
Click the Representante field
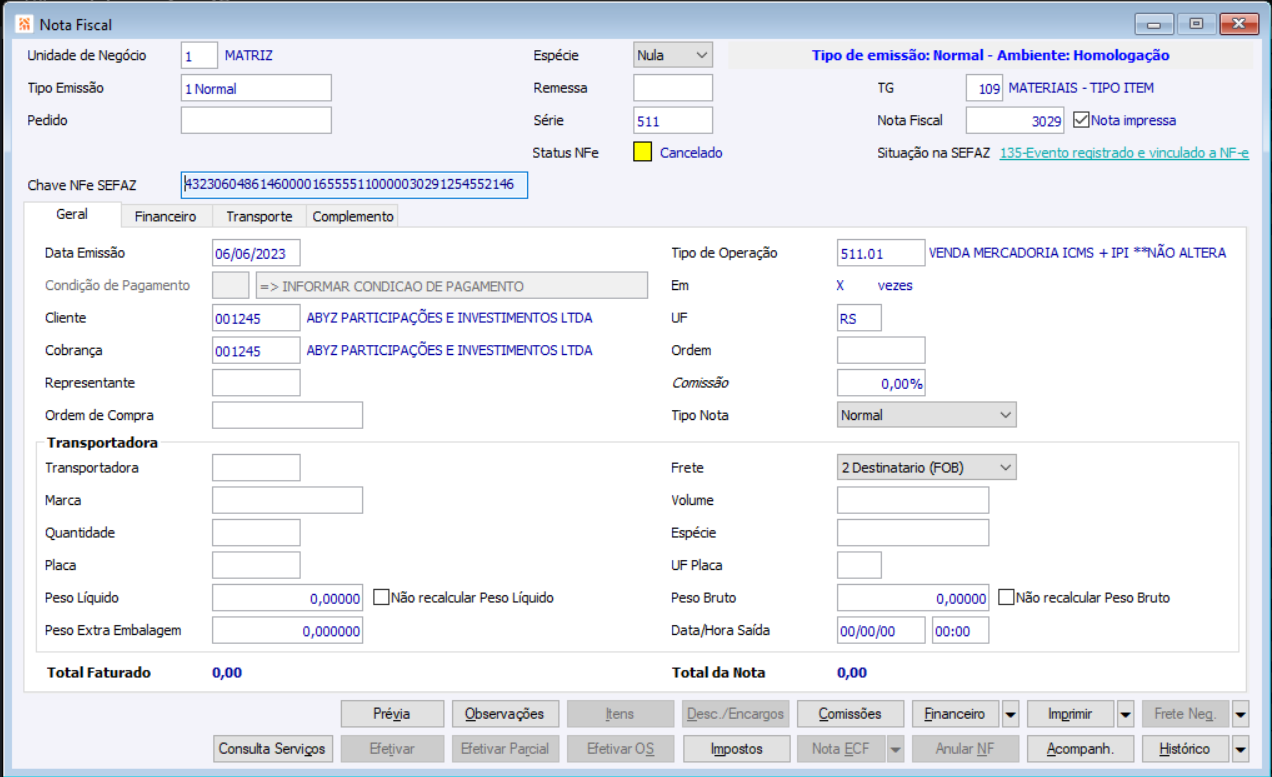coord(256,383)
